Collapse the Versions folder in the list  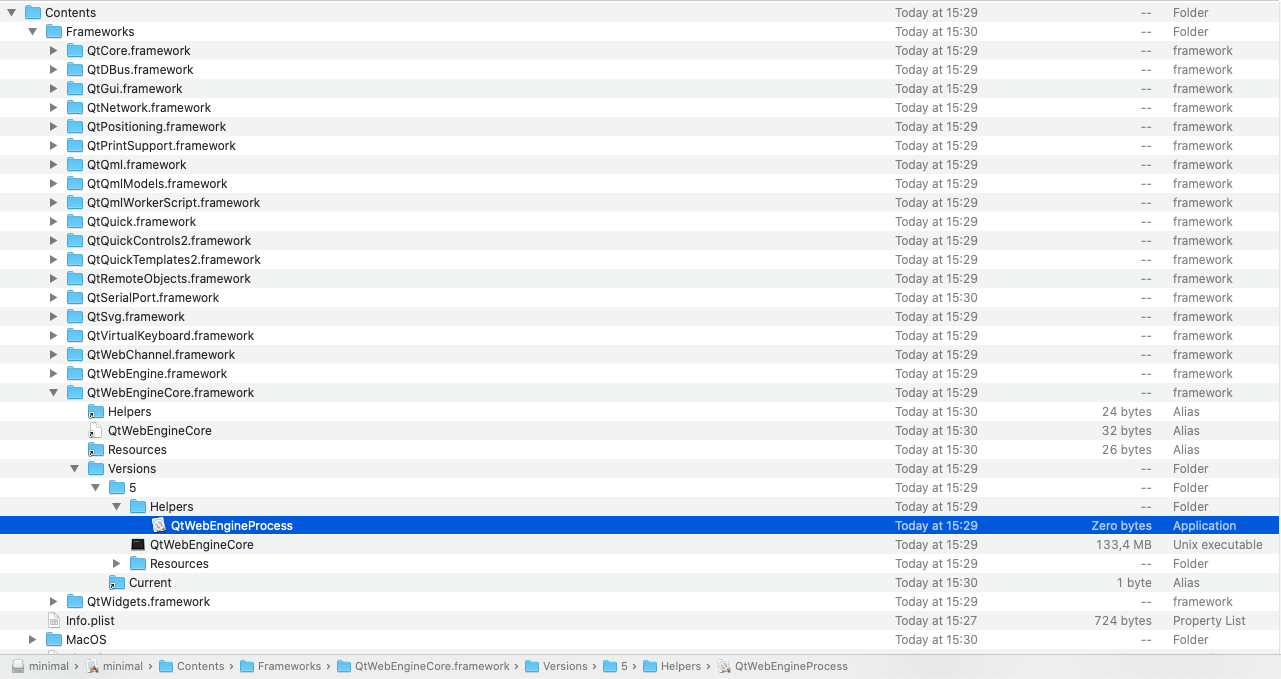coord(74,469)
